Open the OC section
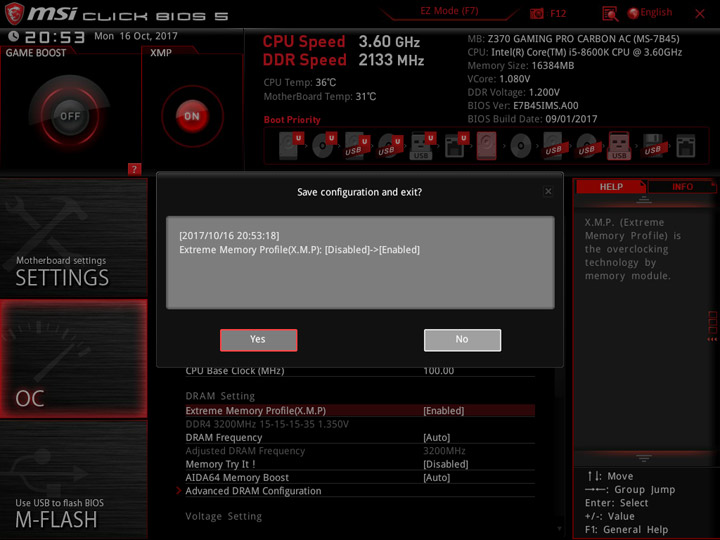This screenshot has width=720, height=540. click(x=73, y=359)
